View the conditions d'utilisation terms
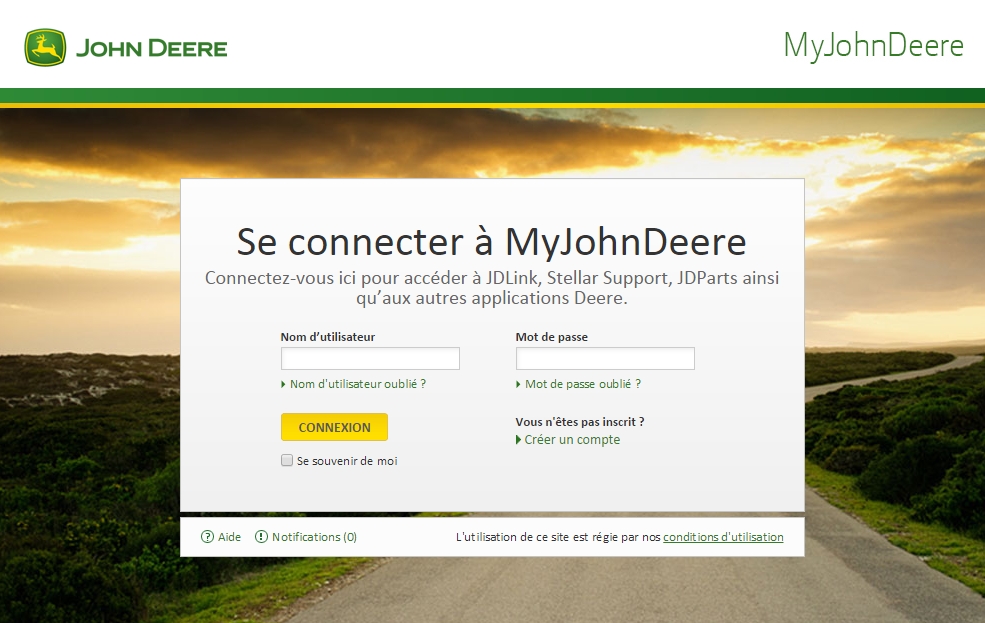 click(722, 537)
